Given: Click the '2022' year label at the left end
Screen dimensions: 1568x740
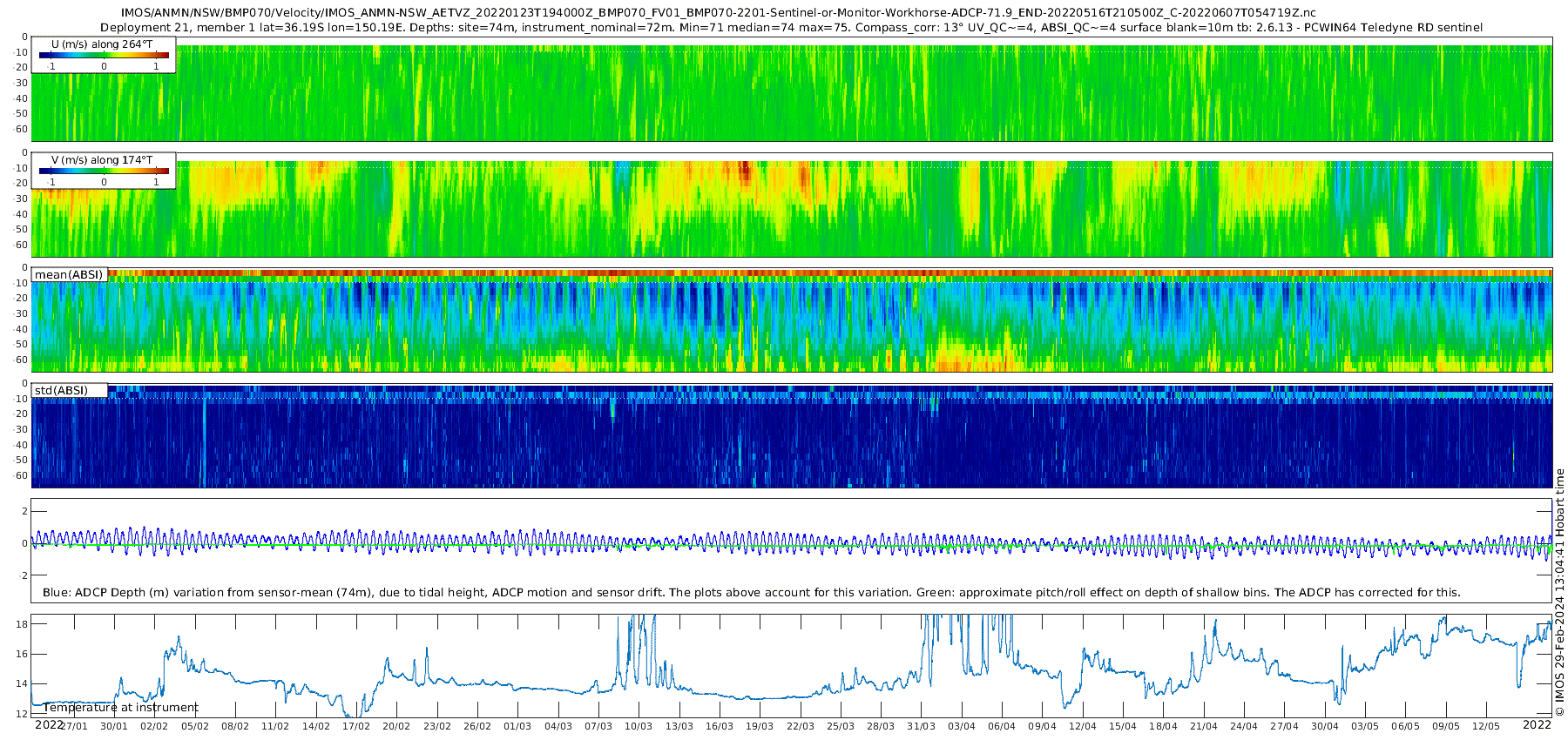Looking at the screenshot, I should 49,724.
